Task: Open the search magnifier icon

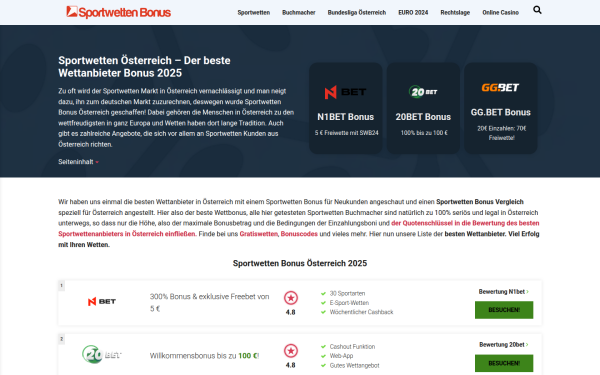Action: click(x=537, y=10)
